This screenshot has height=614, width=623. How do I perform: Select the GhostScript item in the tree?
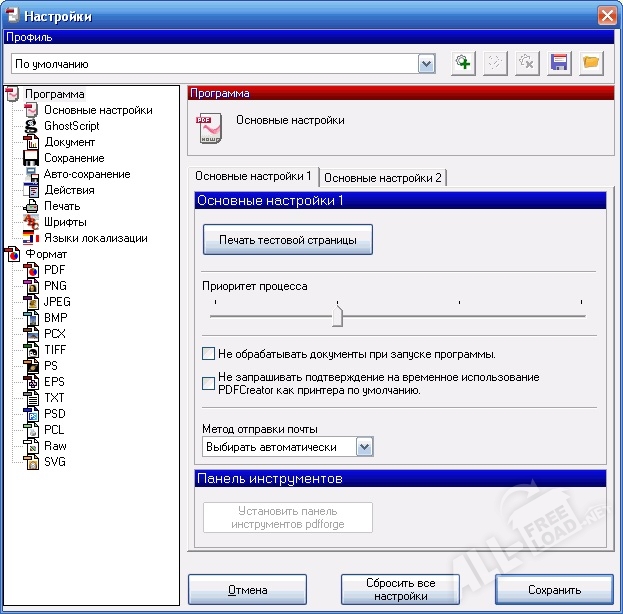pyautogui.click(x=71, y=126)
